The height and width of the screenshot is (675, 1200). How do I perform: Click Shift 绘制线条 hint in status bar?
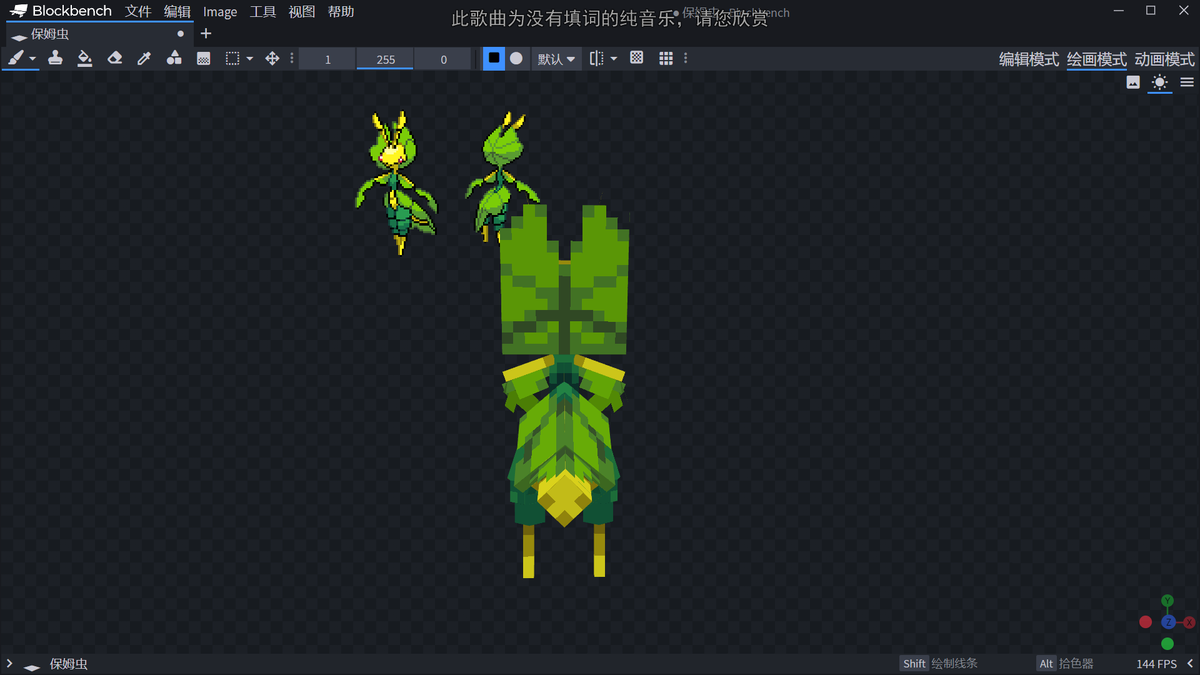click(x=939, y=664)
